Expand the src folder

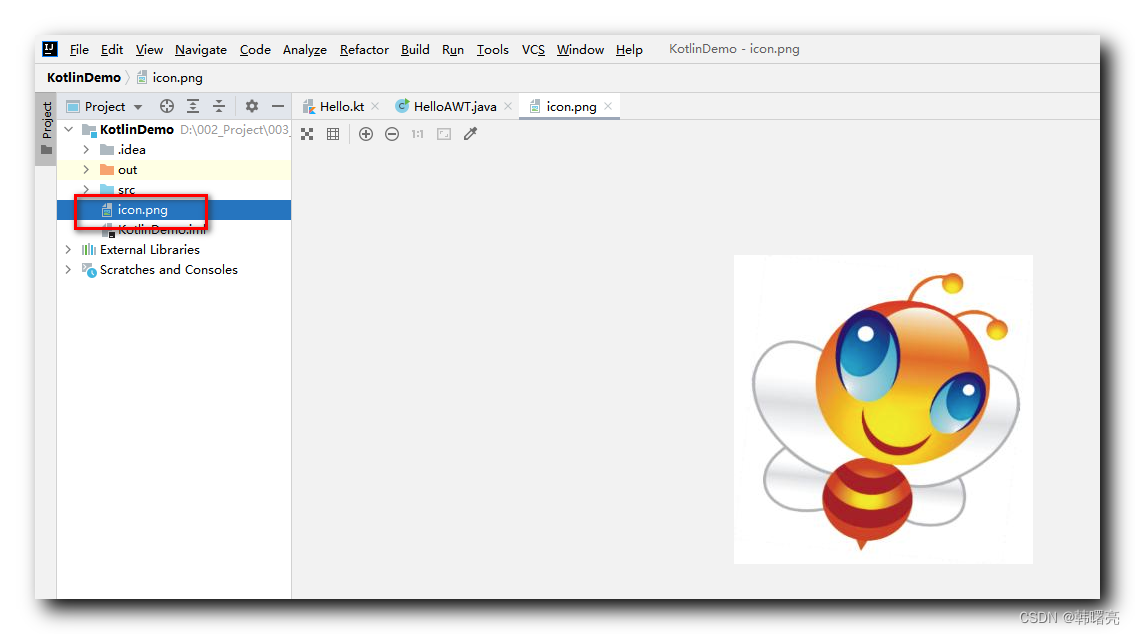[85, 189]
